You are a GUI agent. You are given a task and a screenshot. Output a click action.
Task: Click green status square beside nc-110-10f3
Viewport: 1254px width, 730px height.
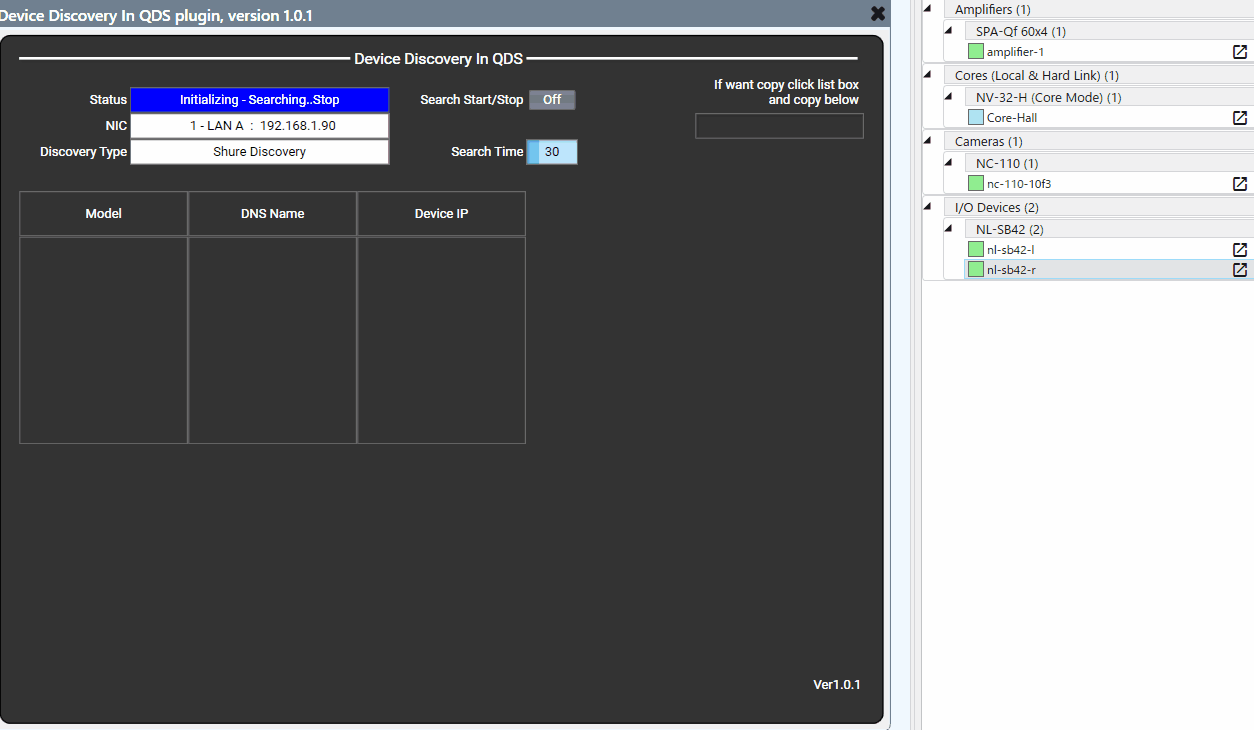click(x=976, y=184)
